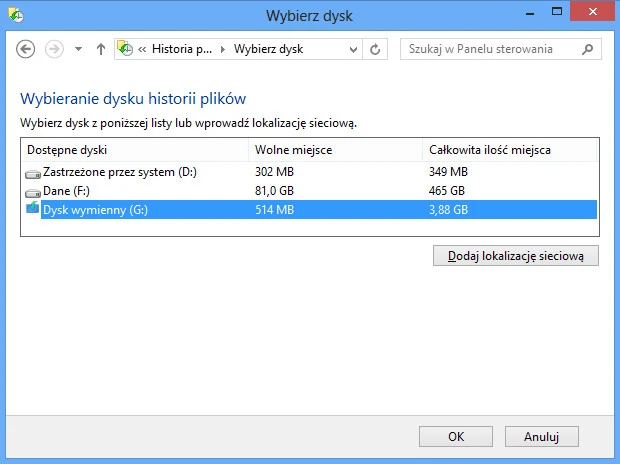Click the Historia p... breadcrumb

182,49
